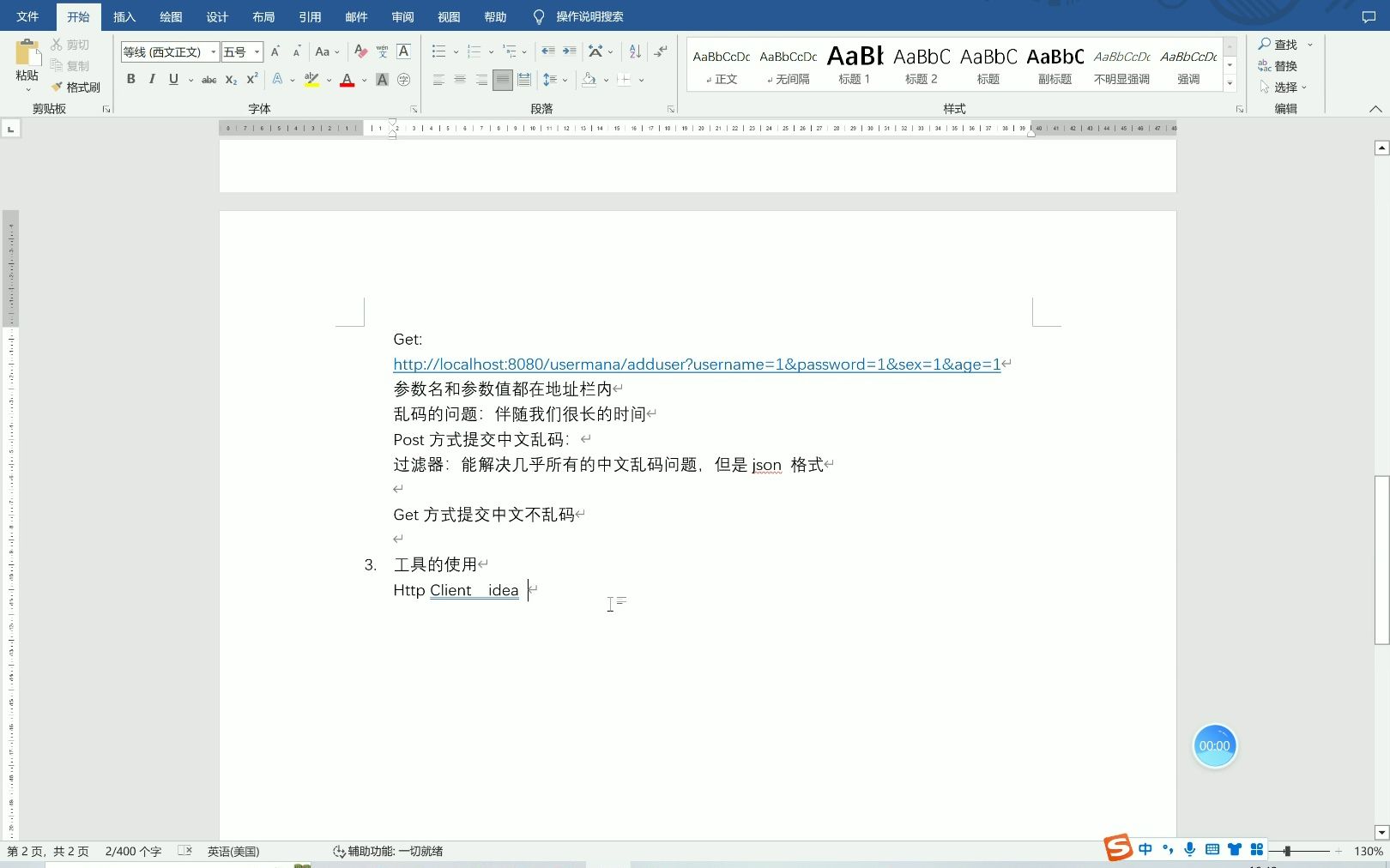This screenshot has width=1390, height=868.
Task: Align text right
Action: 481,80
